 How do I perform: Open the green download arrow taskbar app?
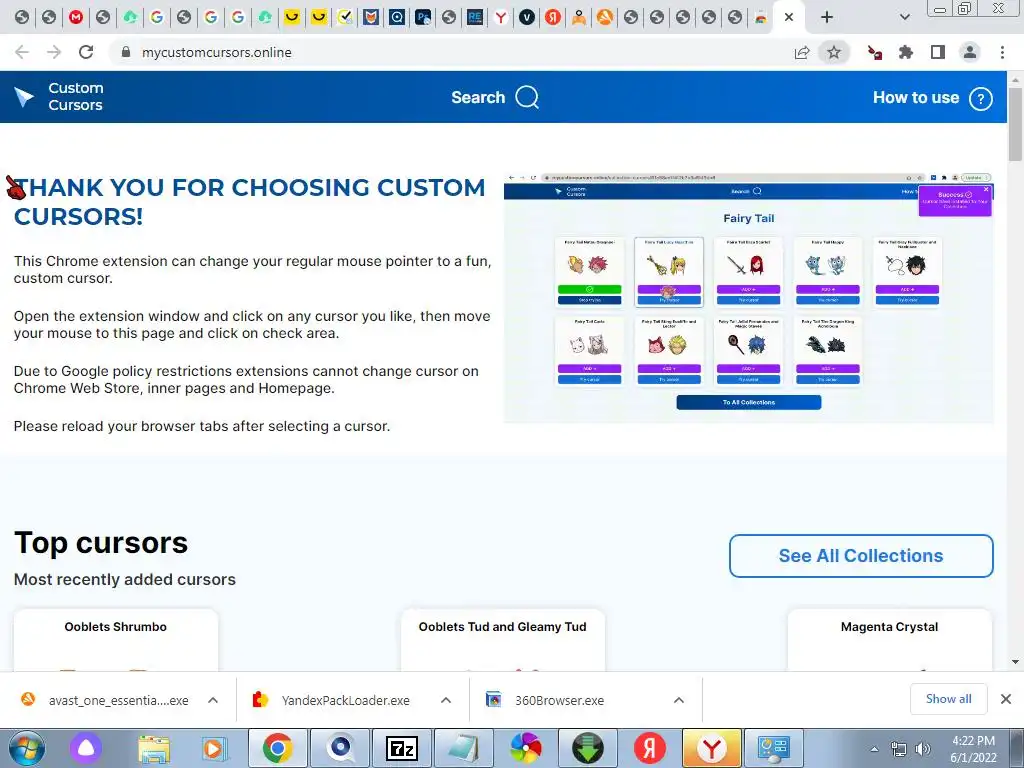(588, 748)
